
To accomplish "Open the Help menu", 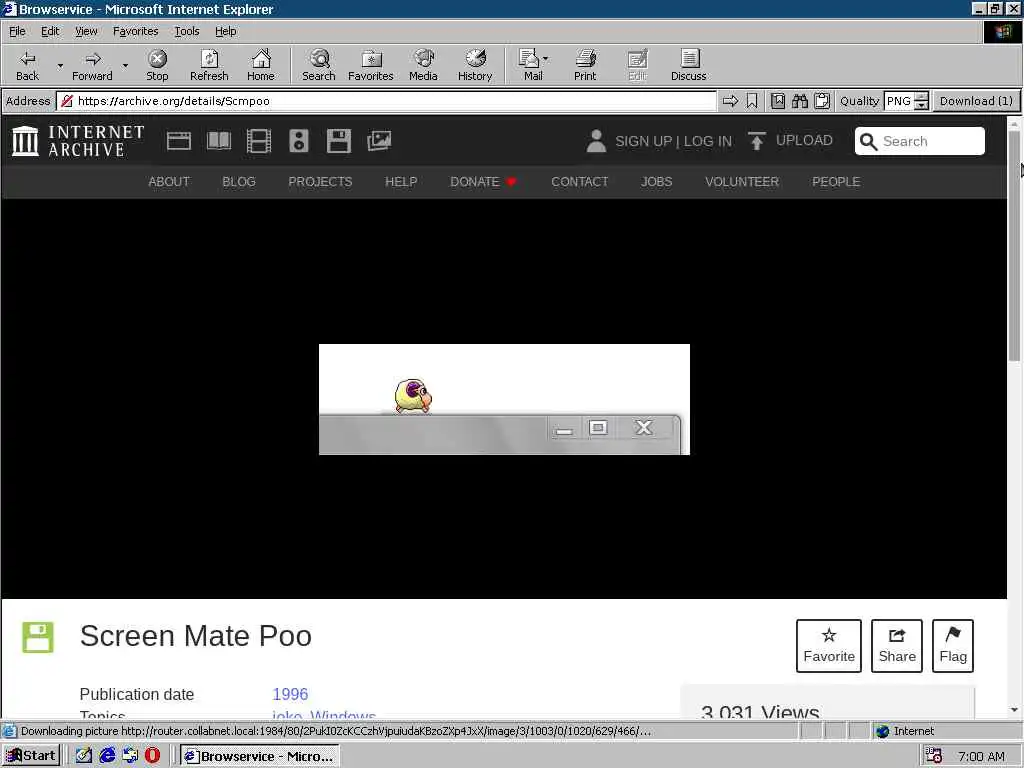I will tap(225, 31).
